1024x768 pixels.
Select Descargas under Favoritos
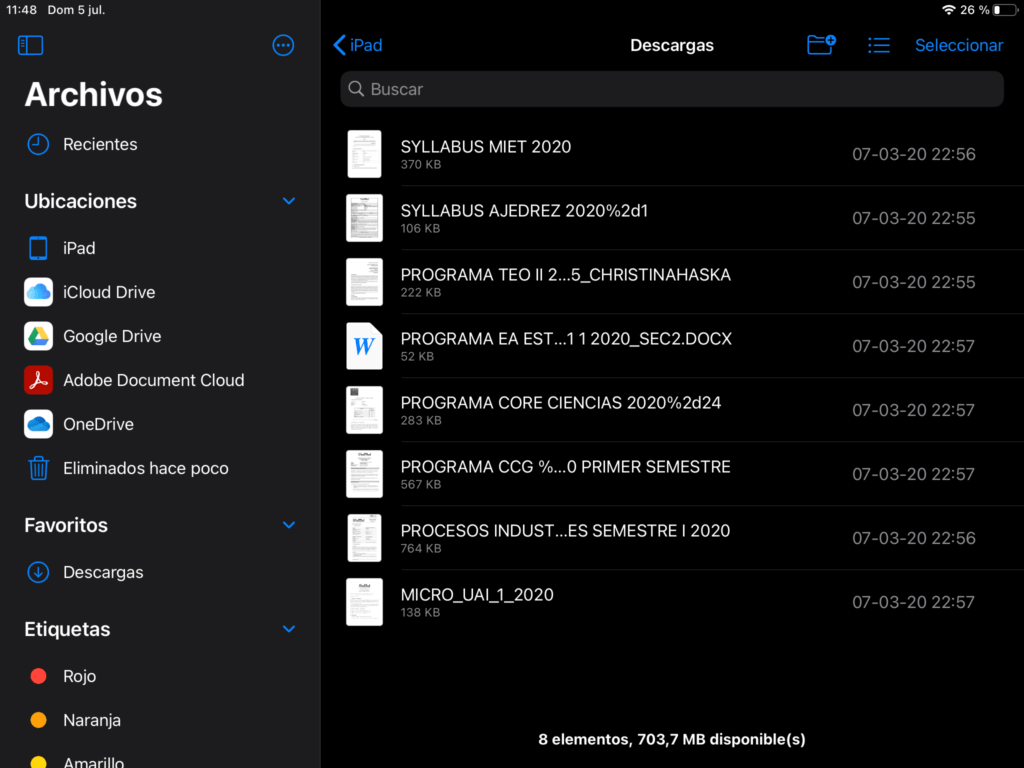pyautogui.click(x=102, y=572)
